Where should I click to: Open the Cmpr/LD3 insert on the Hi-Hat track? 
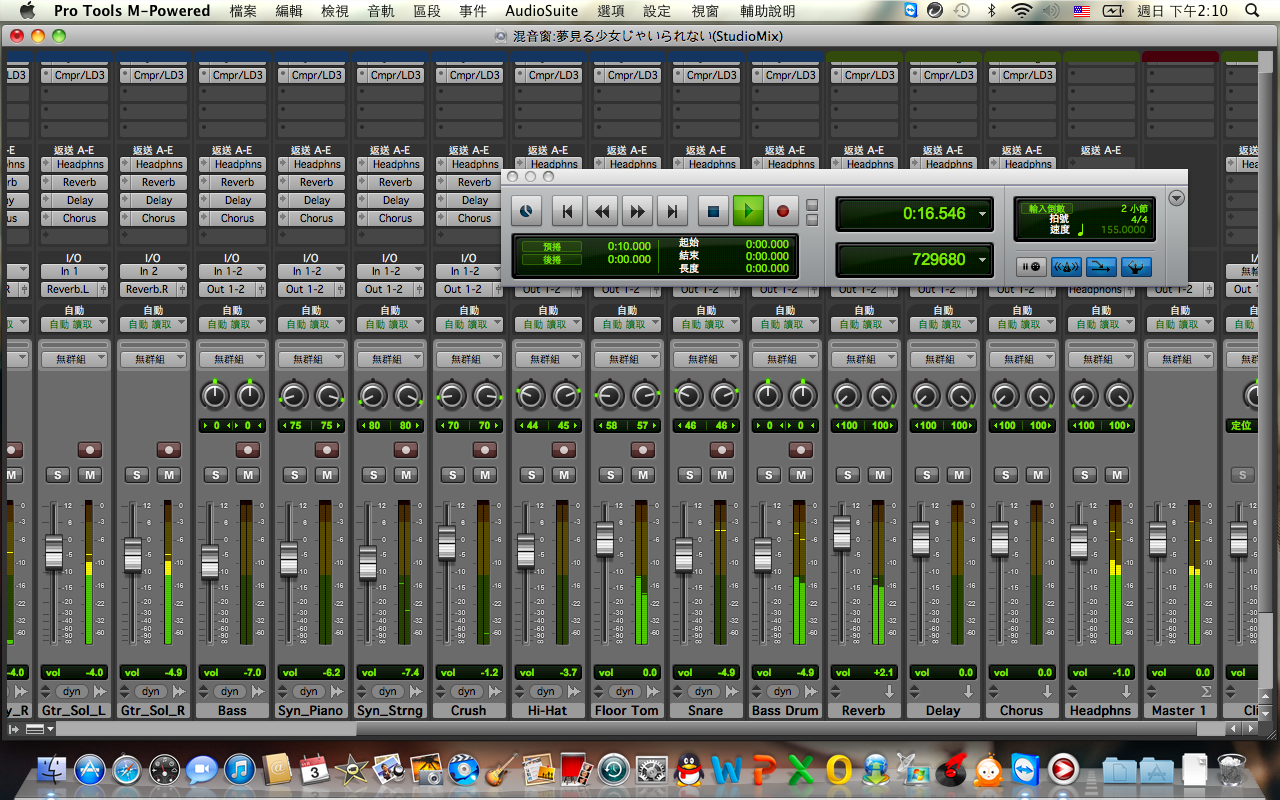(x=548, y=75)
